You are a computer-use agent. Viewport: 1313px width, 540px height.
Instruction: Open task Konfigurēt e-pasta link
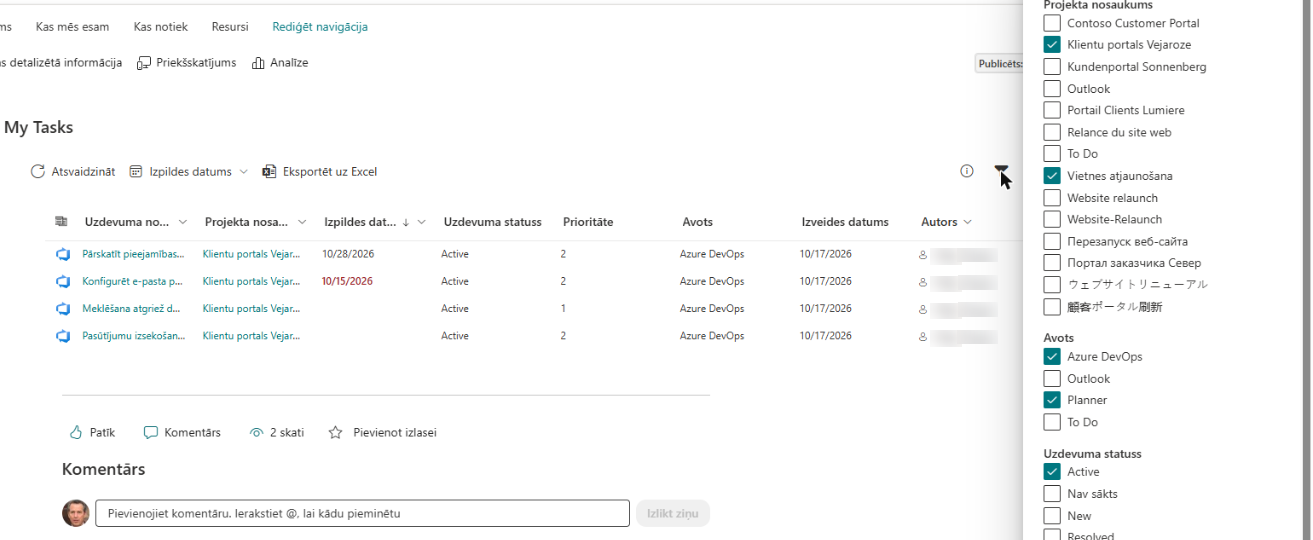point(132,281)
